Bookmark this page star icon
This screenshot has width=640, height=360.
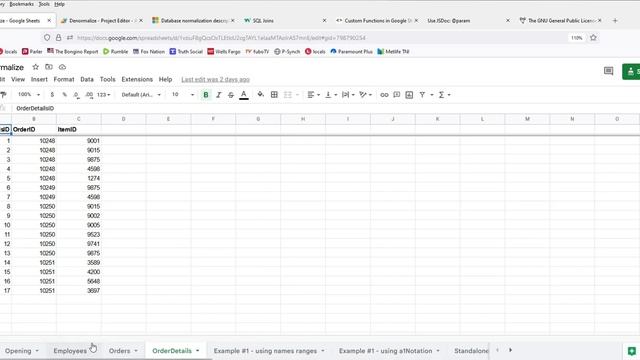pos(593,38)
